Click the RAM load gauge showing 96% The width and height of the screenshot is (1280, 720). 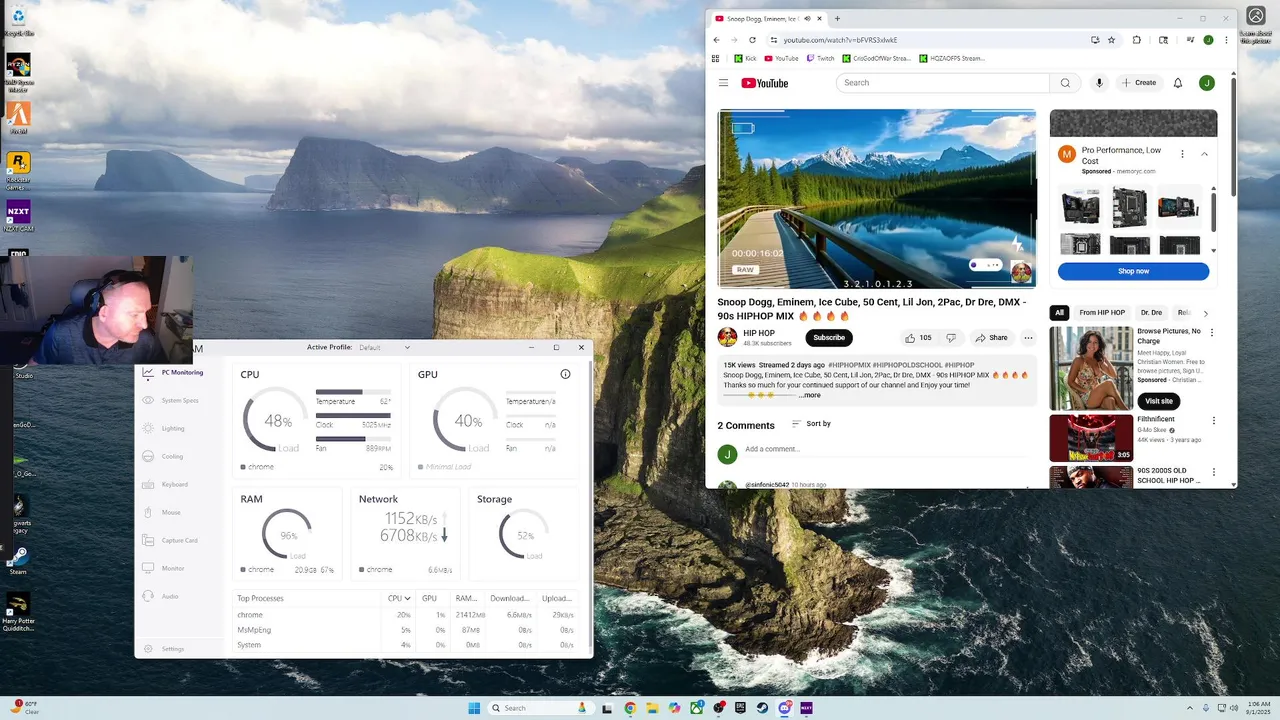pyautogui.click(x=288, y=535)
